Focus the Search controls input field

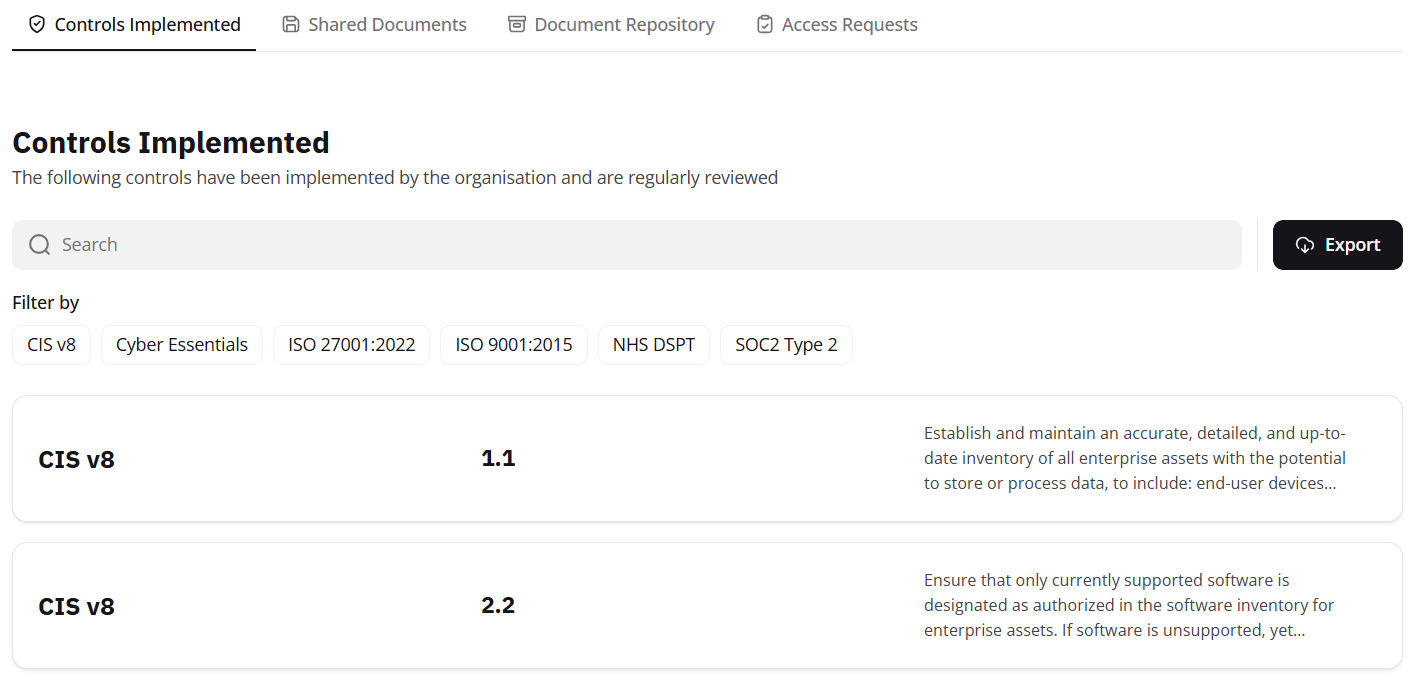(x=640, y=245)
